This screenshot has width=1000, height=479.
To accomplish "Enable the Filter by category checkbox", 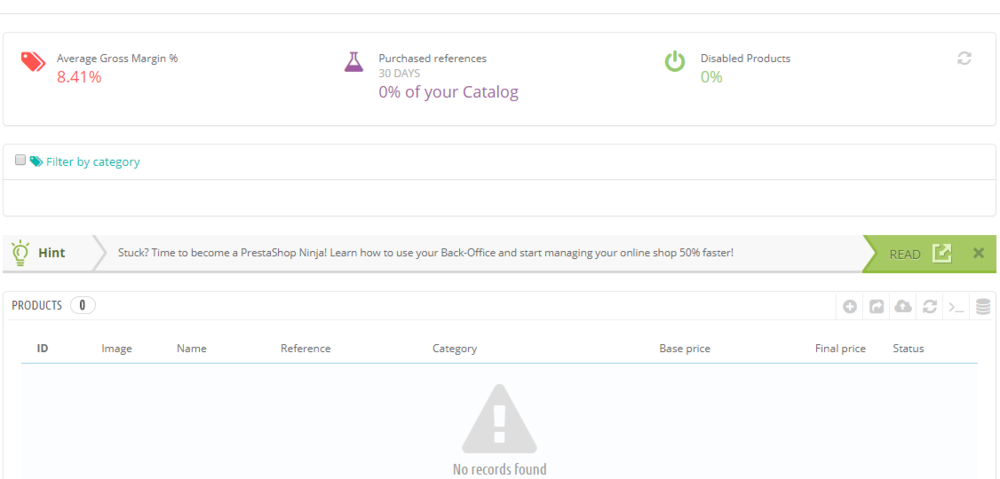I will point(20,160).
